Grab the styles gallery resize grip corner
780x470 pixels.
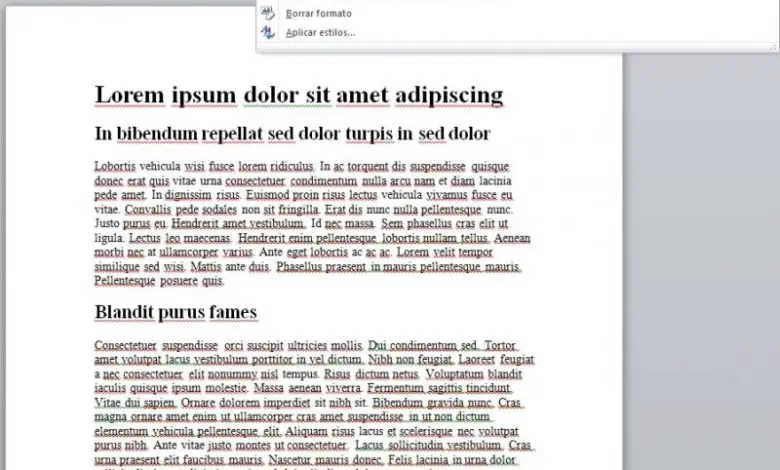[x=773, y=47]
